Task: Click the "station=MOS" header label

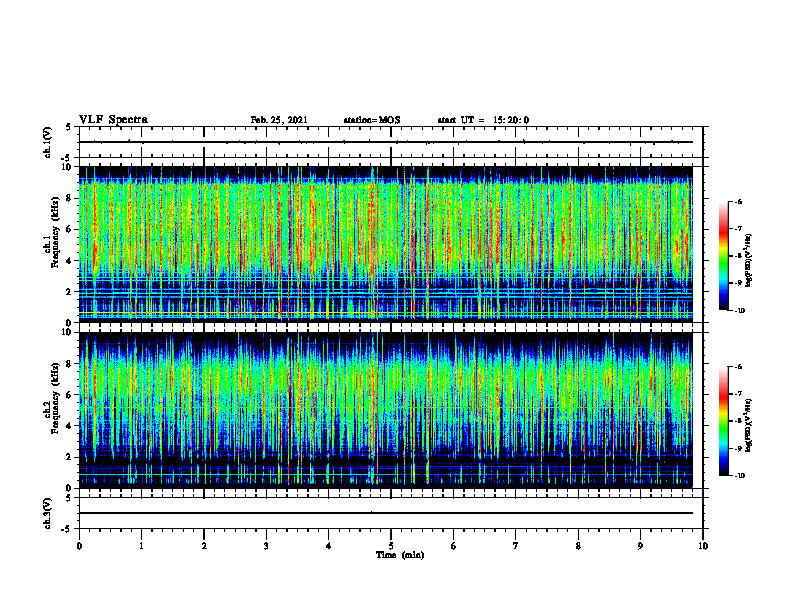Action: [x=372, y=120]
